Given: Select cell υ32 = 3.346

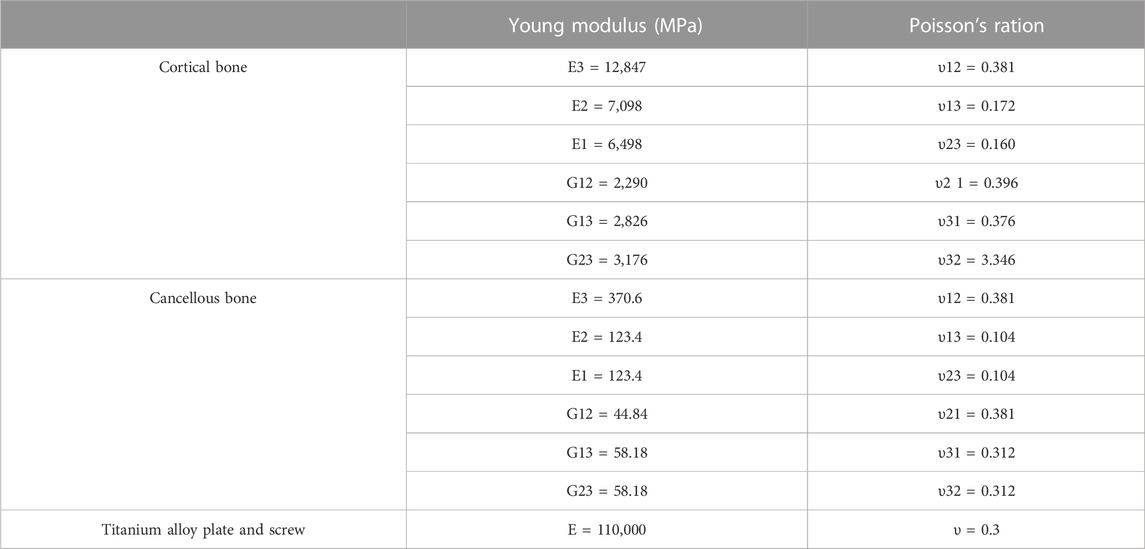Looking at the screenshot, I should point(976,260).
